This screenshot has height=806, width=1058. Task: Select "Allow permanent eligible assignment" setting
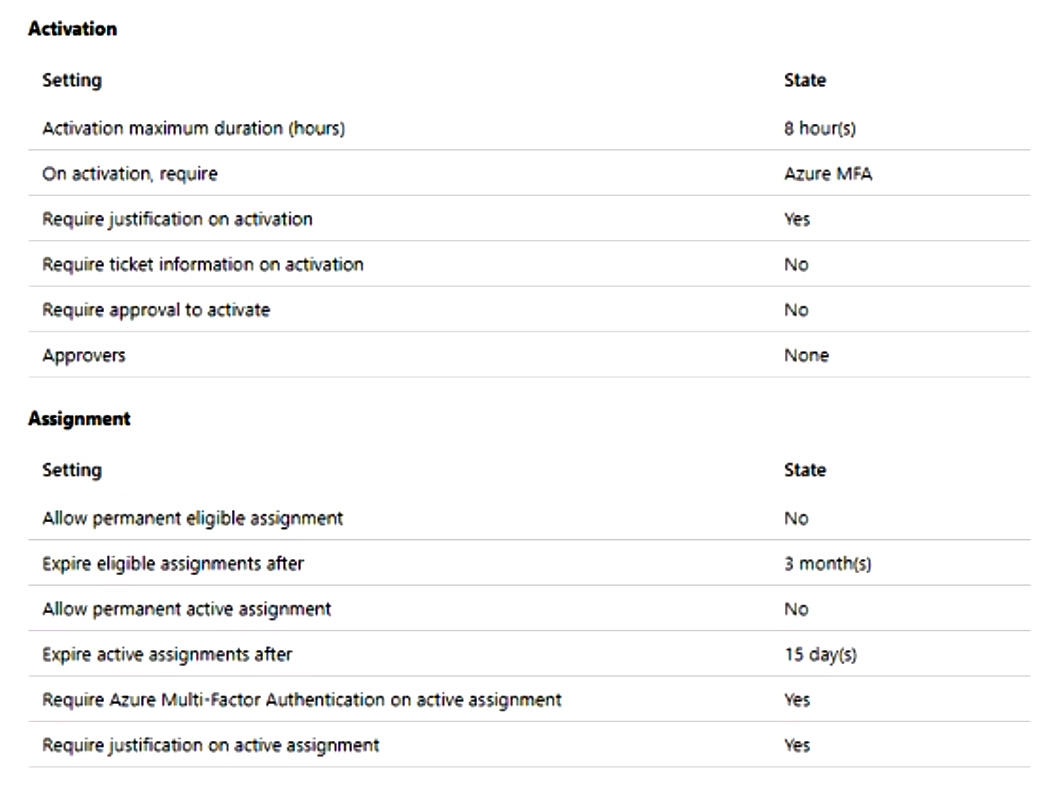coord(192,518)
